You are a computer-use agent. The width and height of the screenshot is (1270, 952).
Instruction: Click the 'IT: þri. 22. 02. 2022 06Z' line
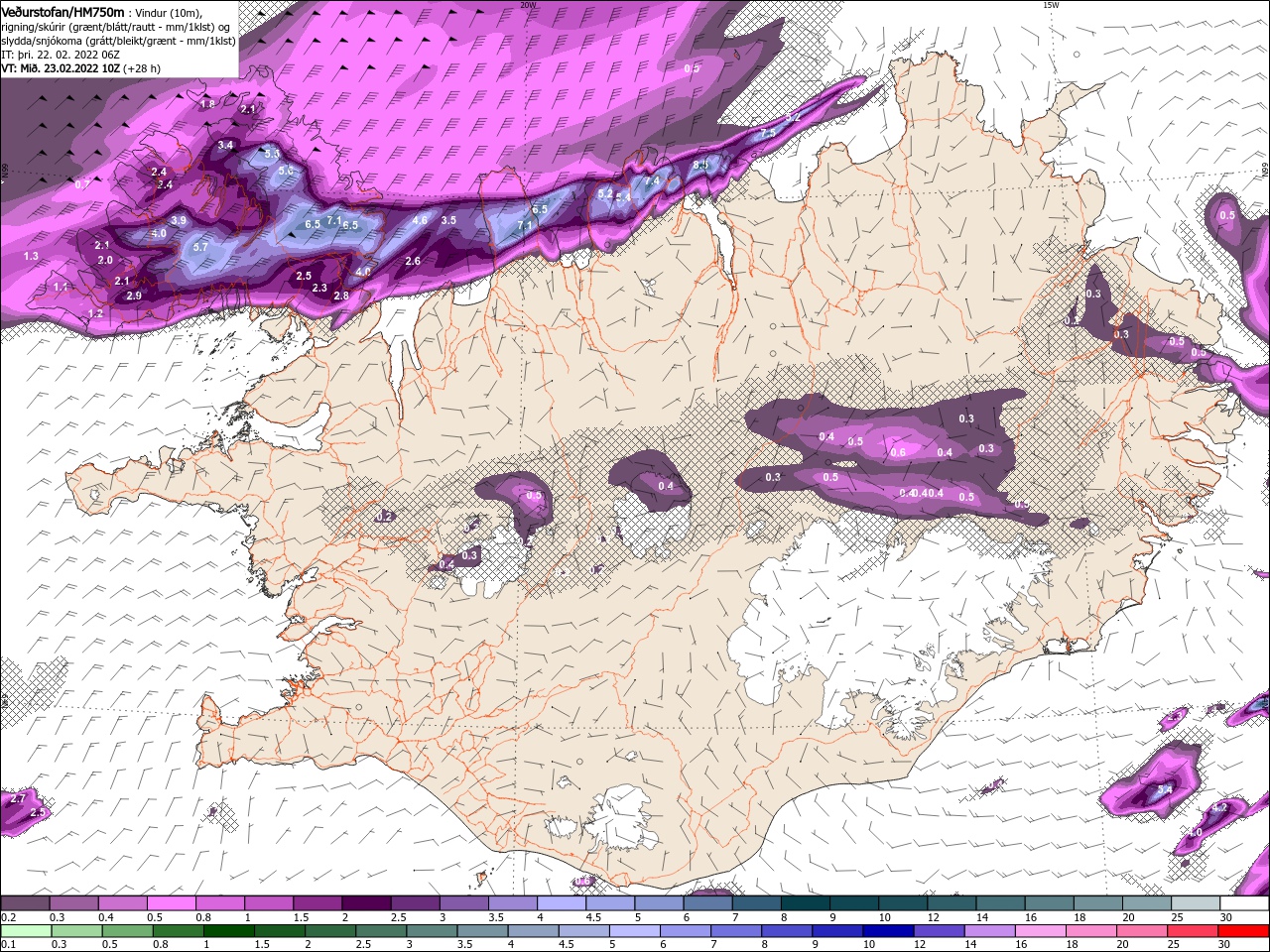(61, 55)
